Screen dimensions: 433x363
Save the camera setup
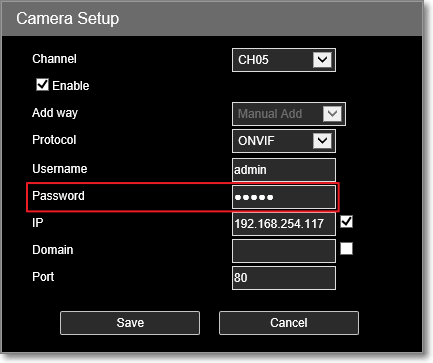tap(130, 323)
